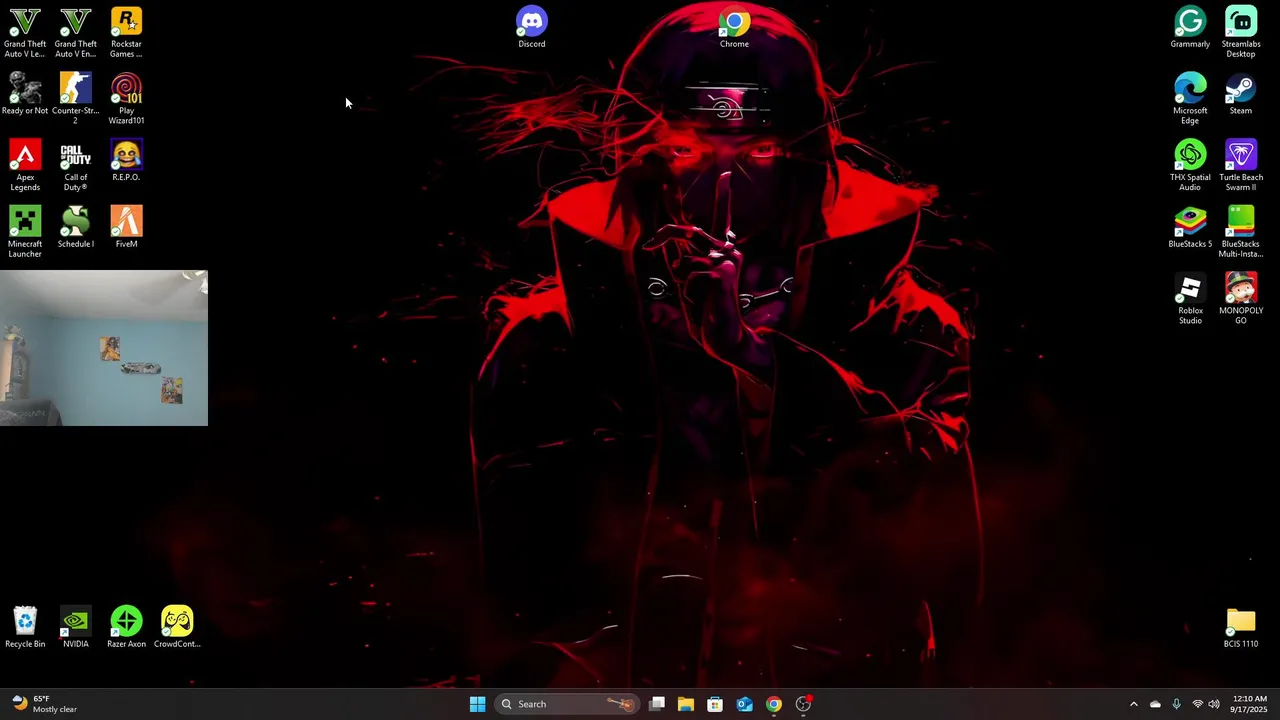
Task: Select the Schedule I game icon
Action: [76, 227]
